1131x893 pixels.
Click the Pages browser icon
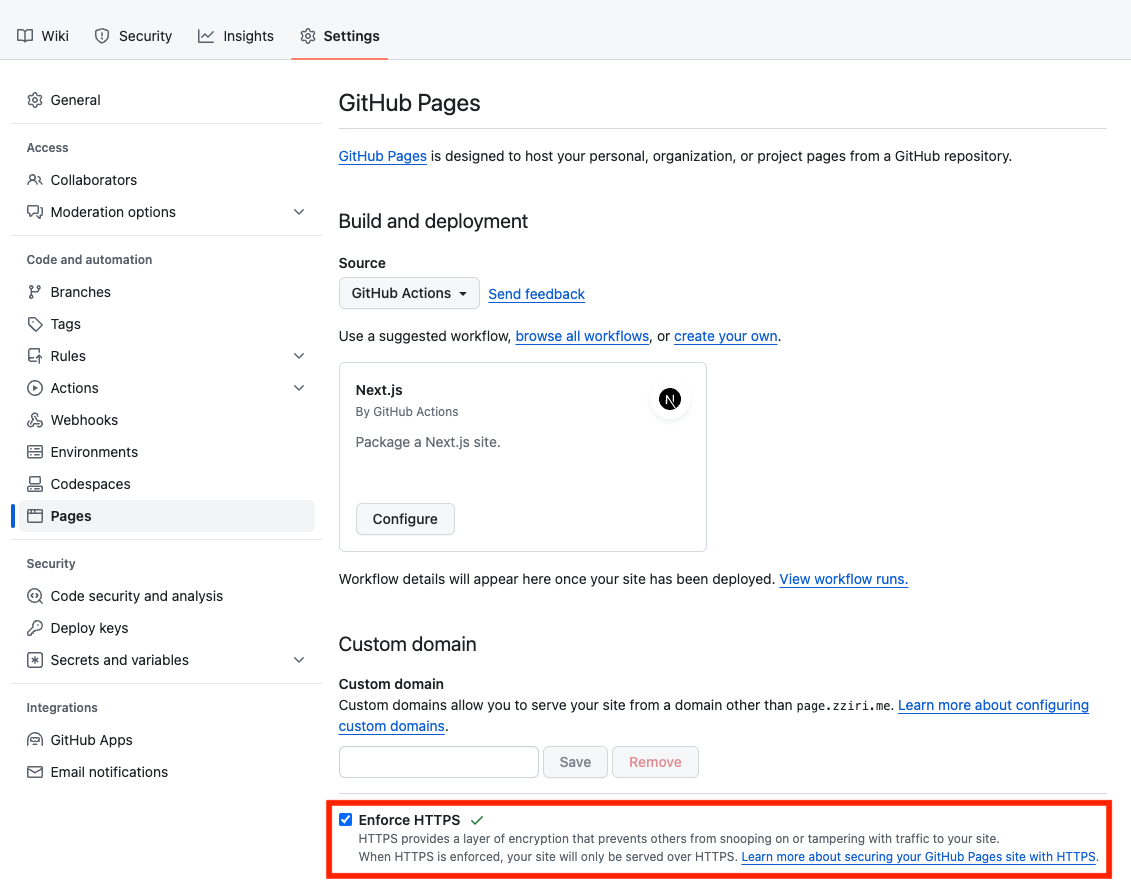pos(35,516)
